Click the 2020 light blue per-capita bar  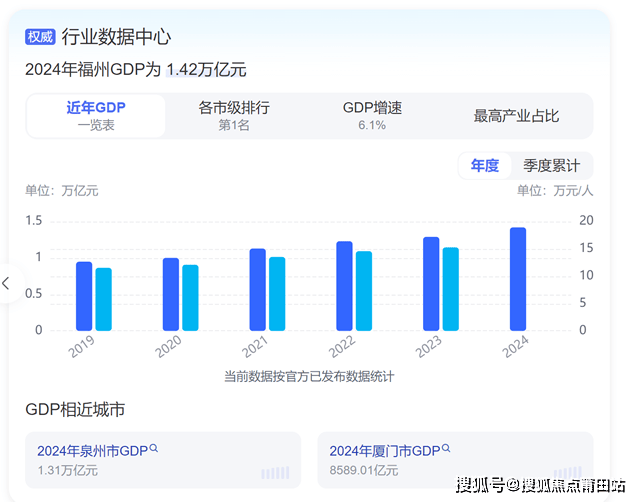(x=190, y=298)
